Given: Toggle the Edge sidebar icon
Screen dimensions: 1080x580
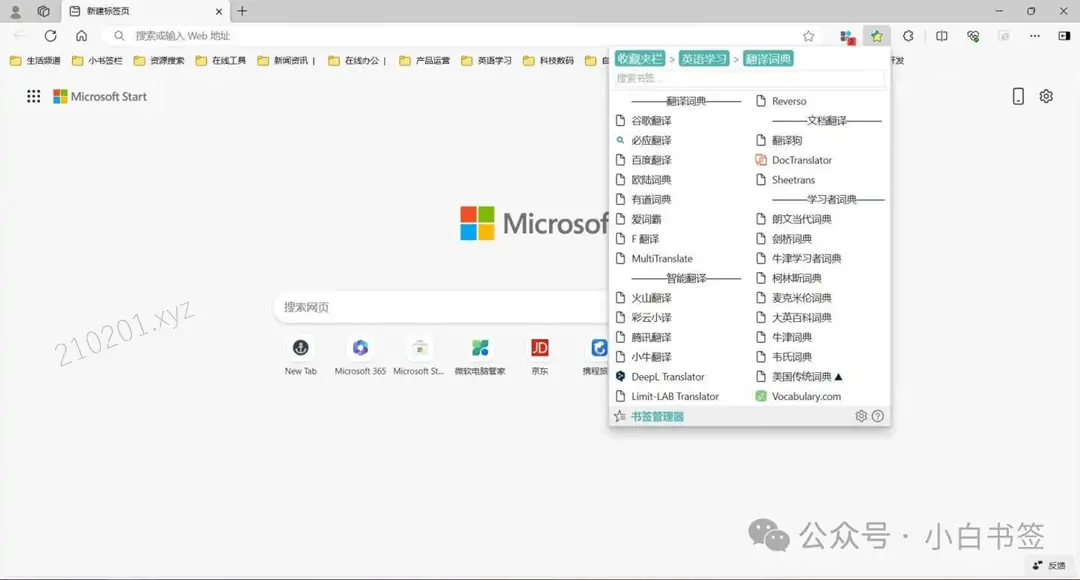Looking at the screenshot, I should (x=1064, y=36).
